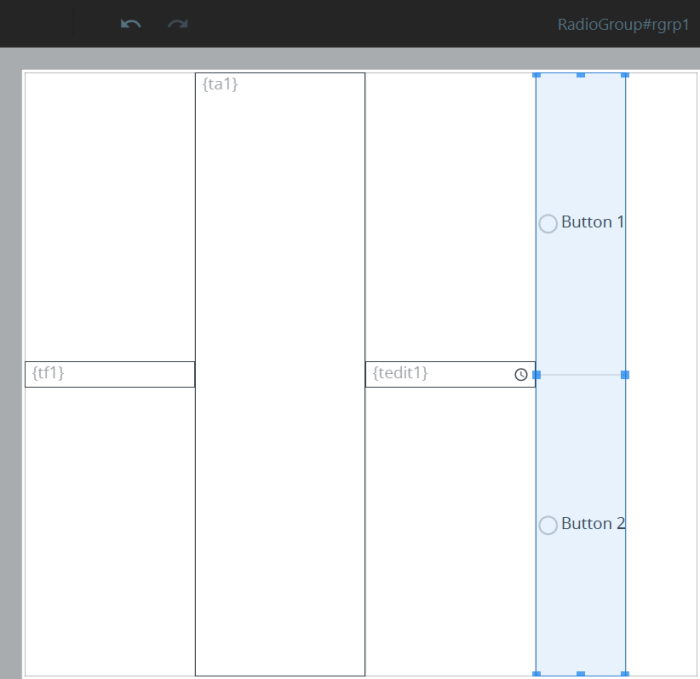Click the Button 2 label text

point(592,524)
